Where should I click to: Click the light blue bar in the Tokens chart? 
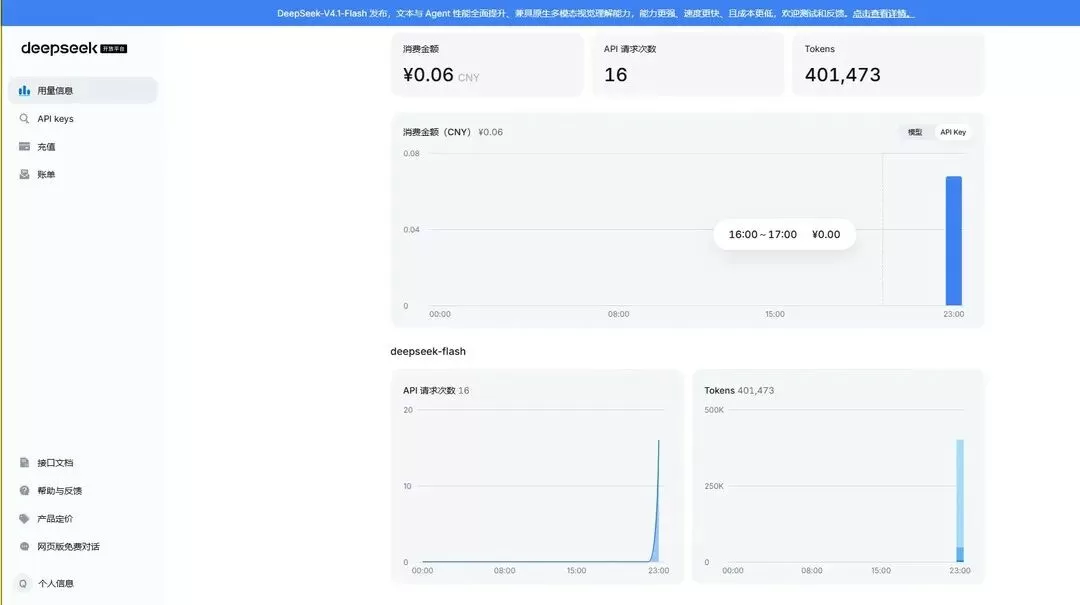point(959,493)
